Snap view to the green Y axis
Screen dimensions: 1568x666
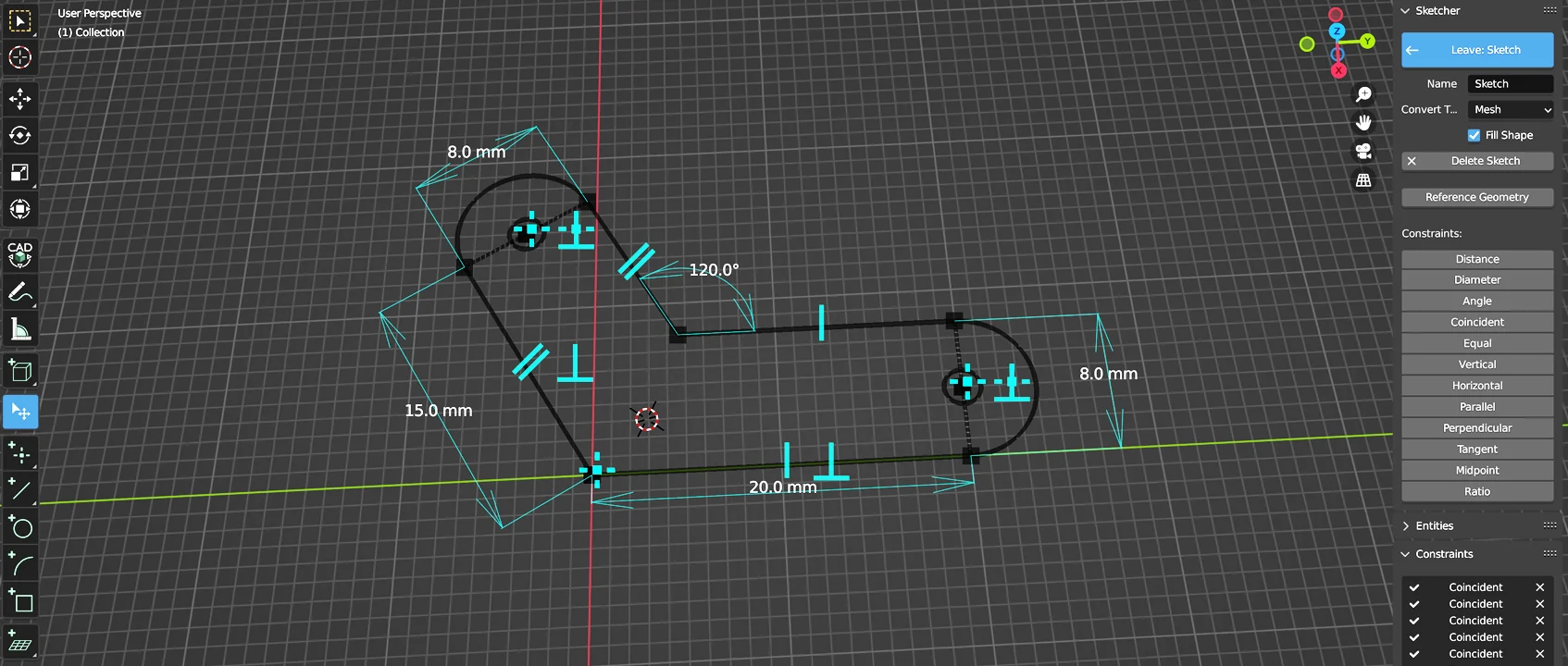(1367, 41)
